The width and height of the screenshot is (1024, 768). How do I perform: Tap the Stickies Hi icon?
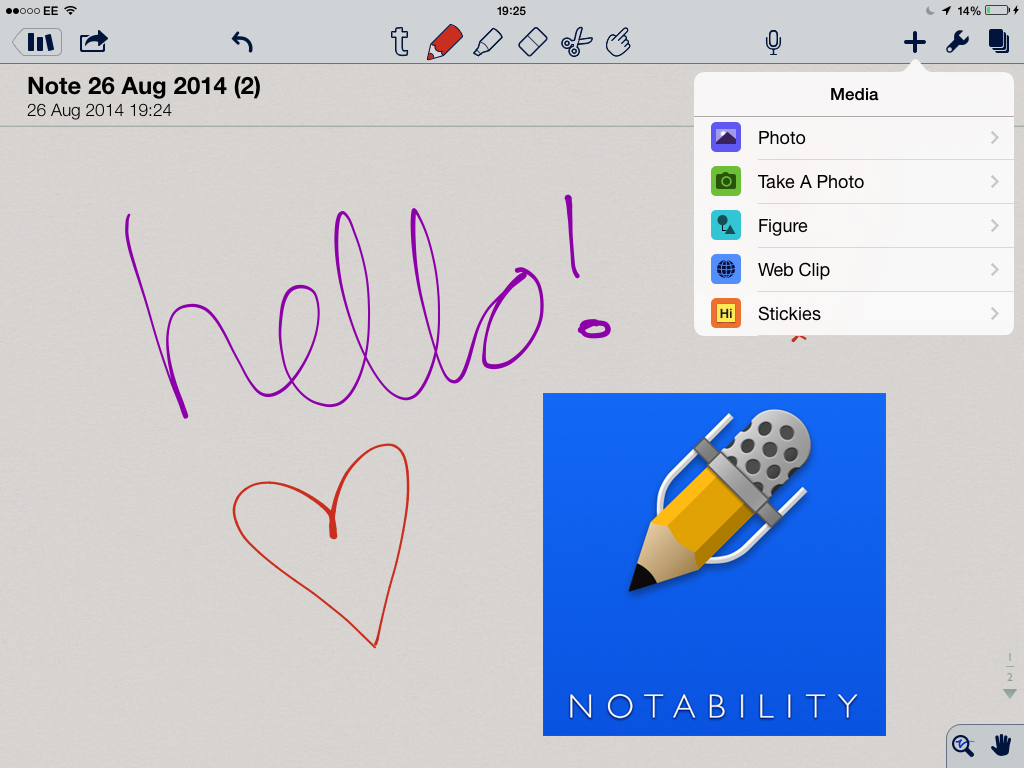point(726,313)
